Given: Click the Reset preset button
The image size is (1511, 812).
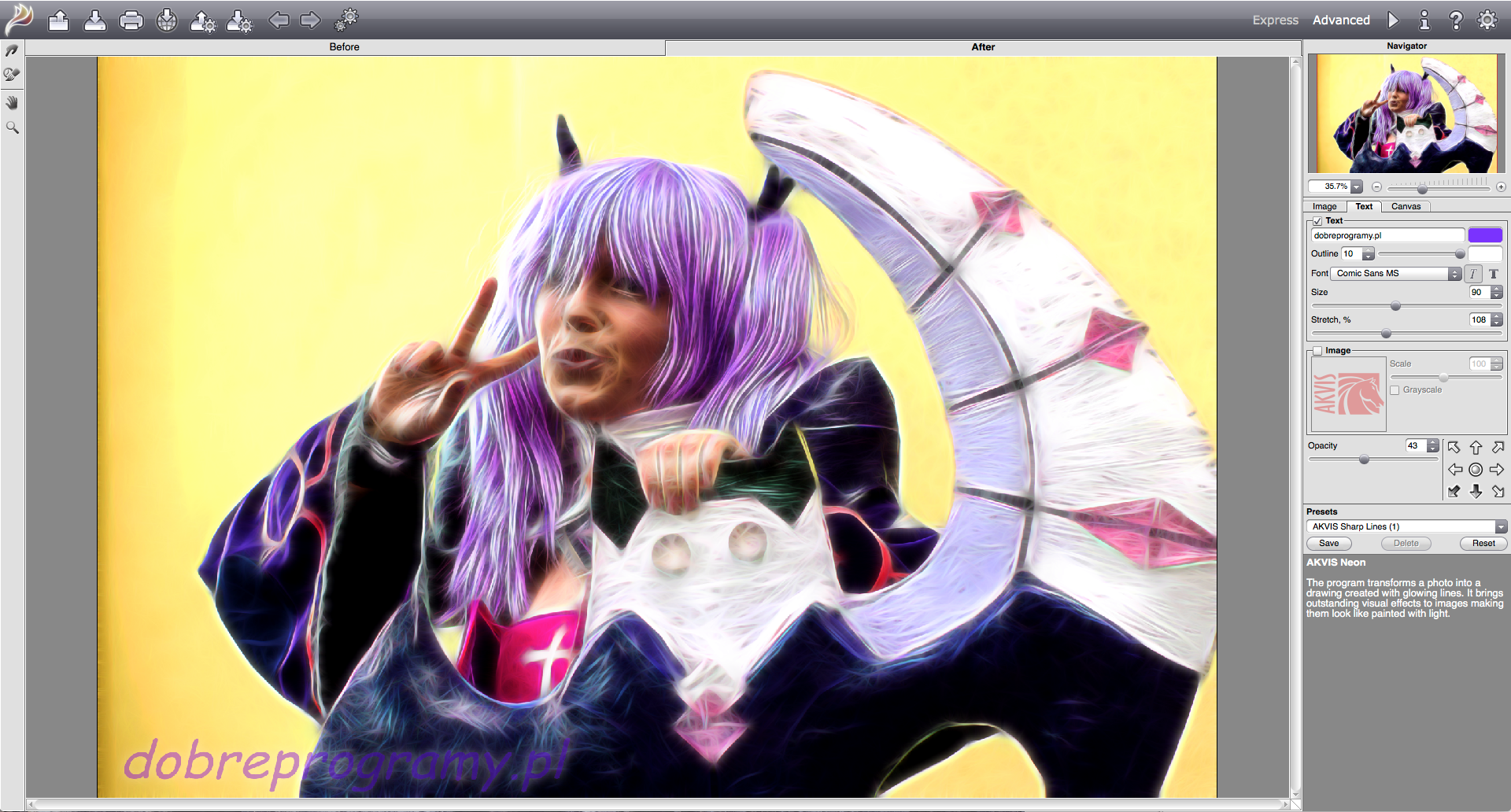Looking at the screenshot, I should click(1483, 544).
